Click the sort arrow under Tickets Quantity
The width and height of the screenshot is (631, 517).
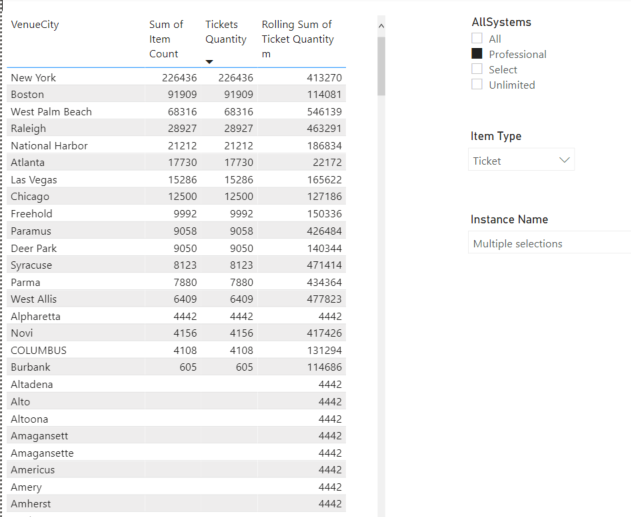click(209, 62)
